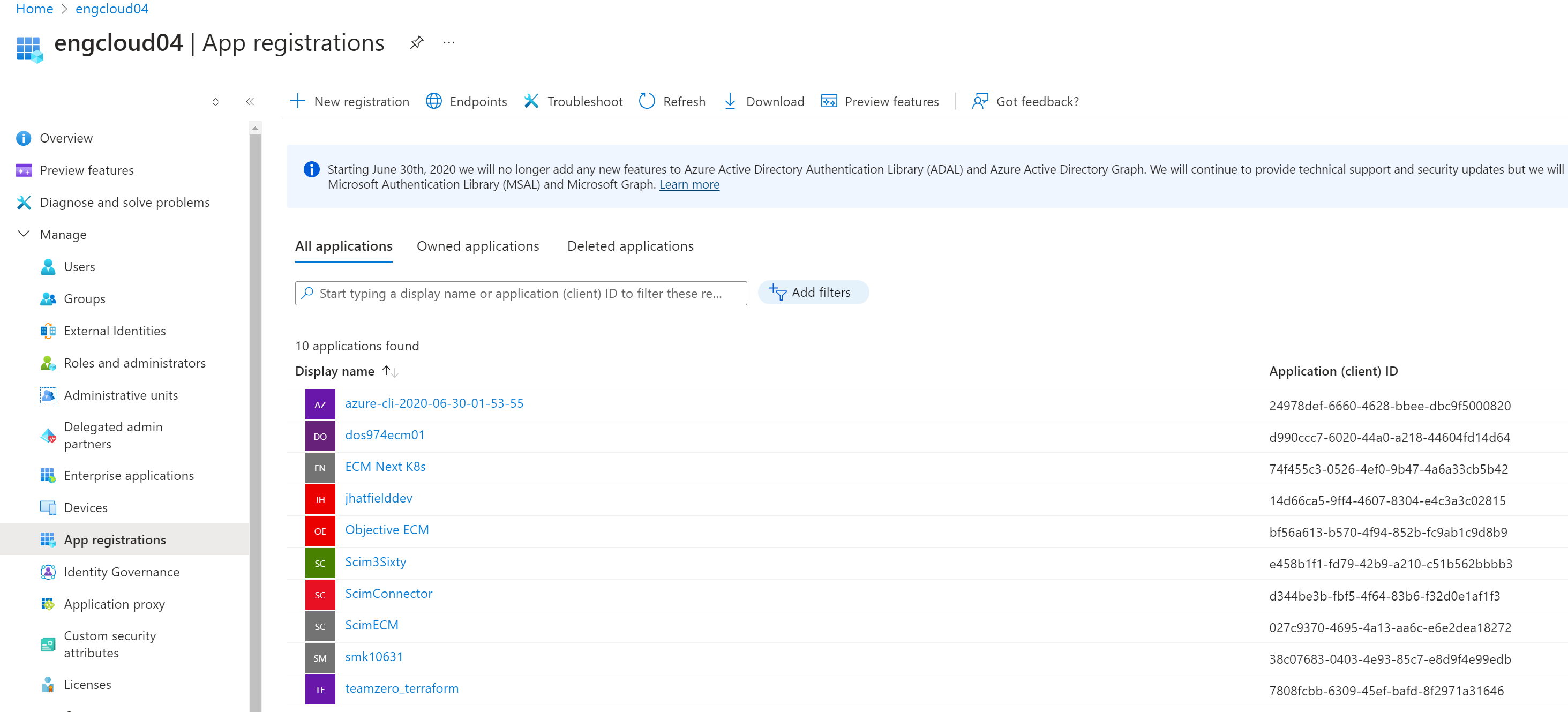Switch to Owned applications tab
This screenshot has height=712, width=1568.
pos(477,246)
